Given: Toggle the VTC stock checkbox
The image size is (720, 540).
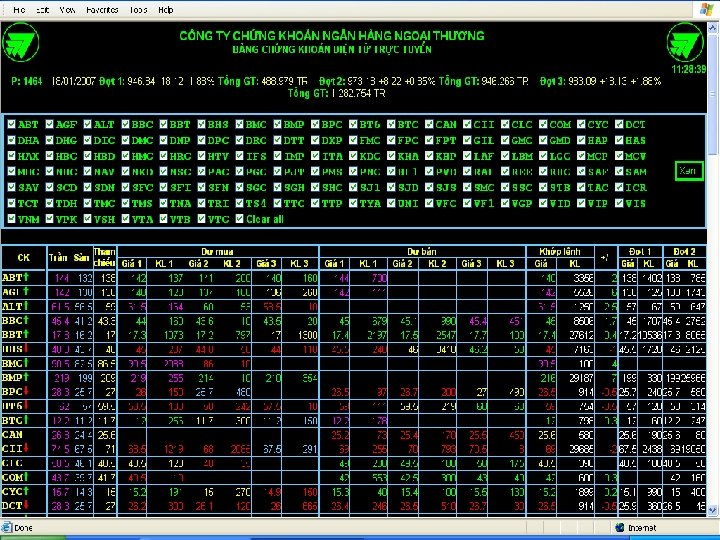Looking at the screenshot, I should [202, 219].
